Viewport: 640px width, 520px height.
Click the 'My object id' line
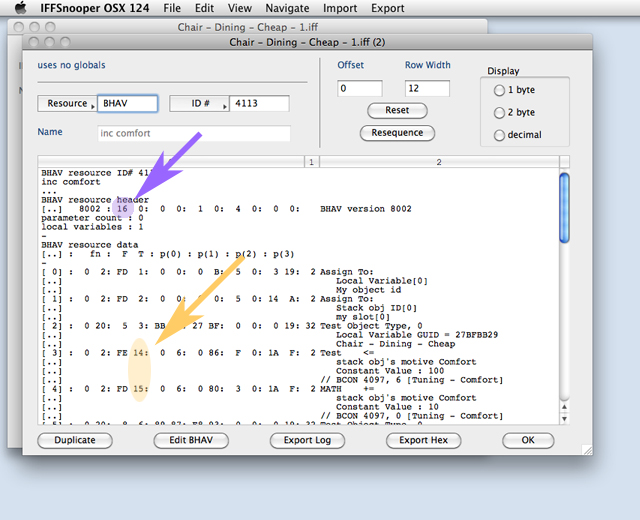coord(369,290)
